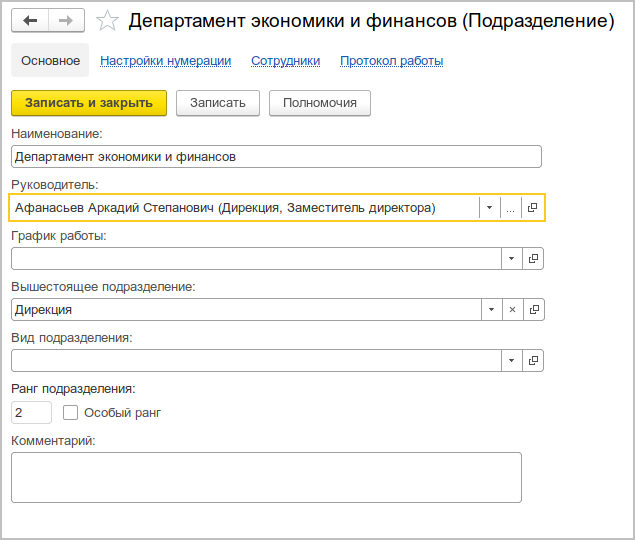Add this form to favorites star
Screen dimensions: 635x540
coord(108,21)
